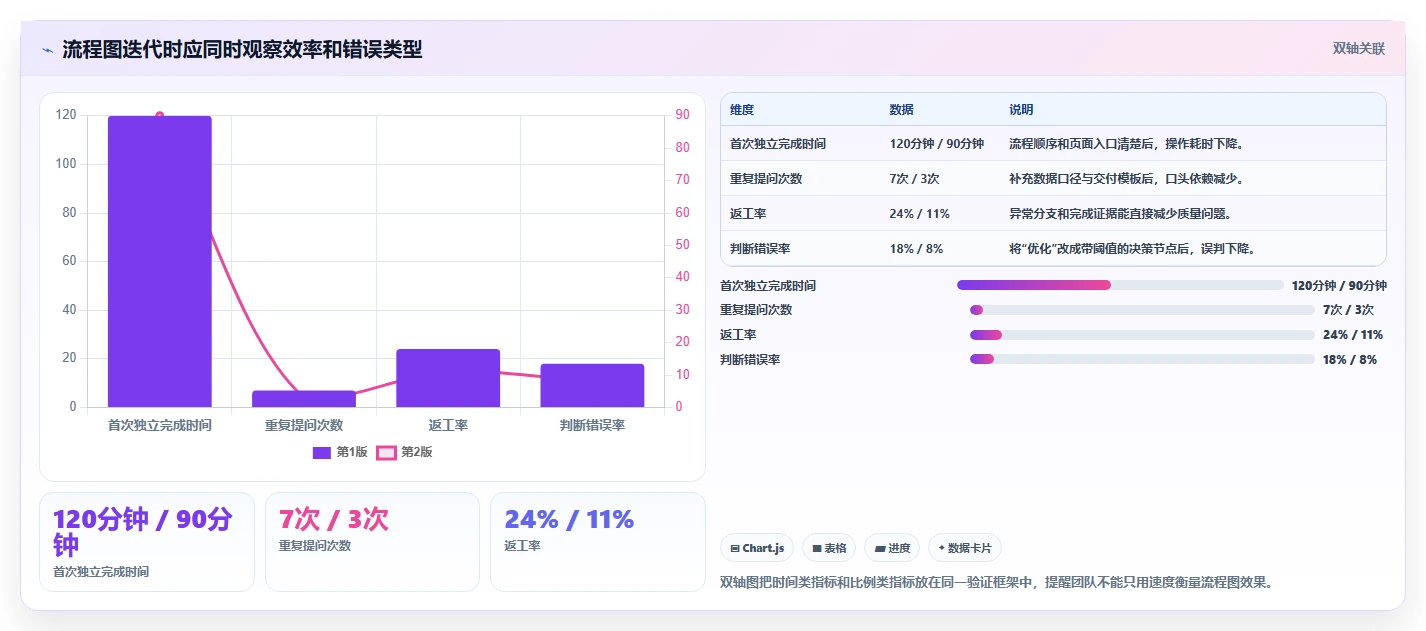1426x631 pixels.
Task: Click the 返工率 x-axis label under the chart
Action: click(x=448, y=425)
